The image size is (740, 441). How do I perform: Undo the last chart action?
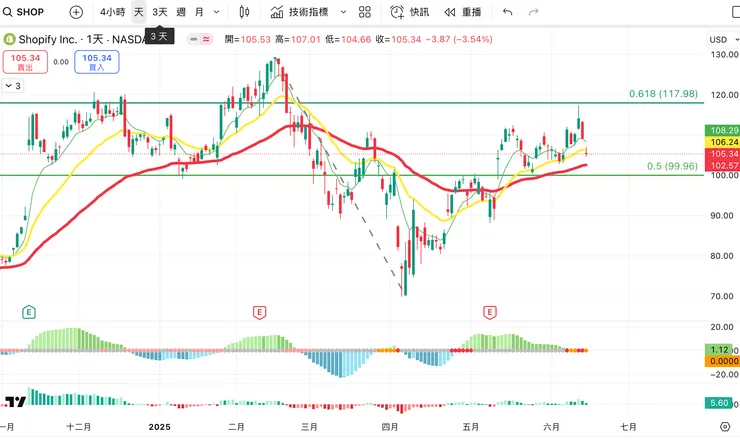(508, 12)
